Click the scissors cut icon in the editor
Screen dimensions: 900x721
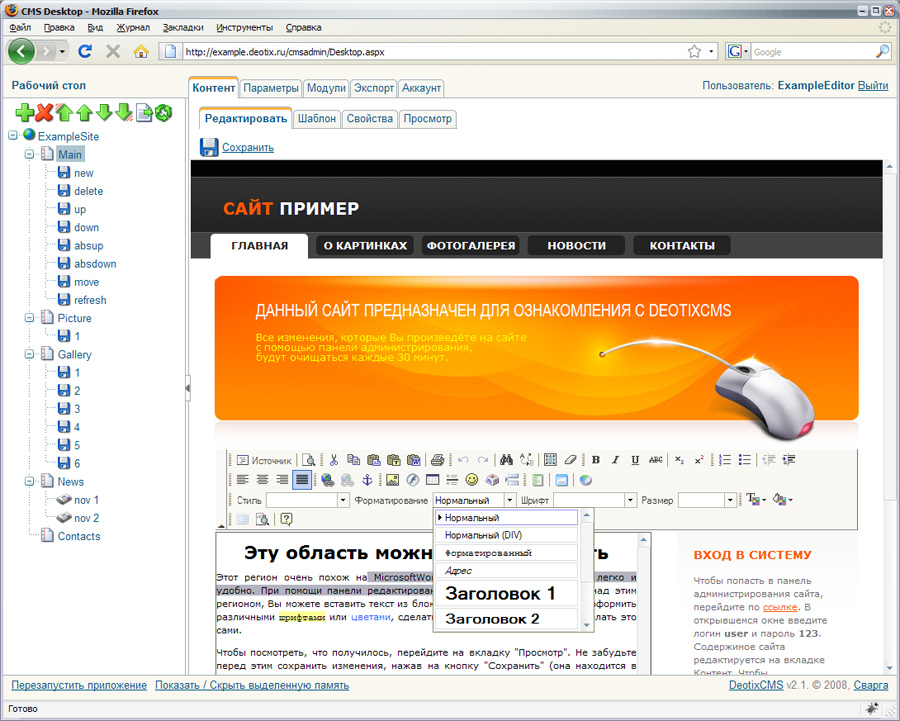click(334, 460)
